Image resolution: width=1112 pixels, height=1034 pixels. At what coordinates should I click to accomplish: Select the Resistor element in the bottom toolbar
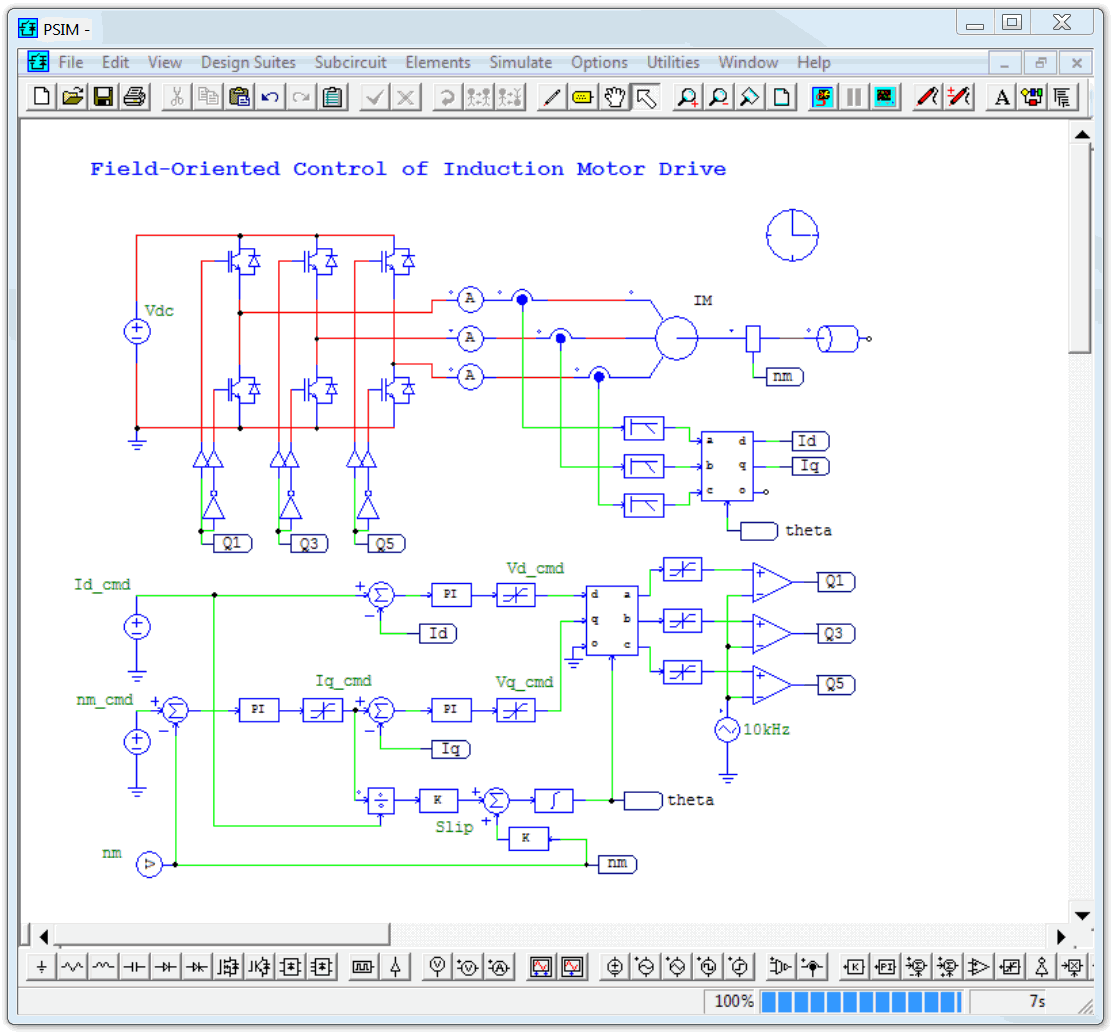[72, 967]
